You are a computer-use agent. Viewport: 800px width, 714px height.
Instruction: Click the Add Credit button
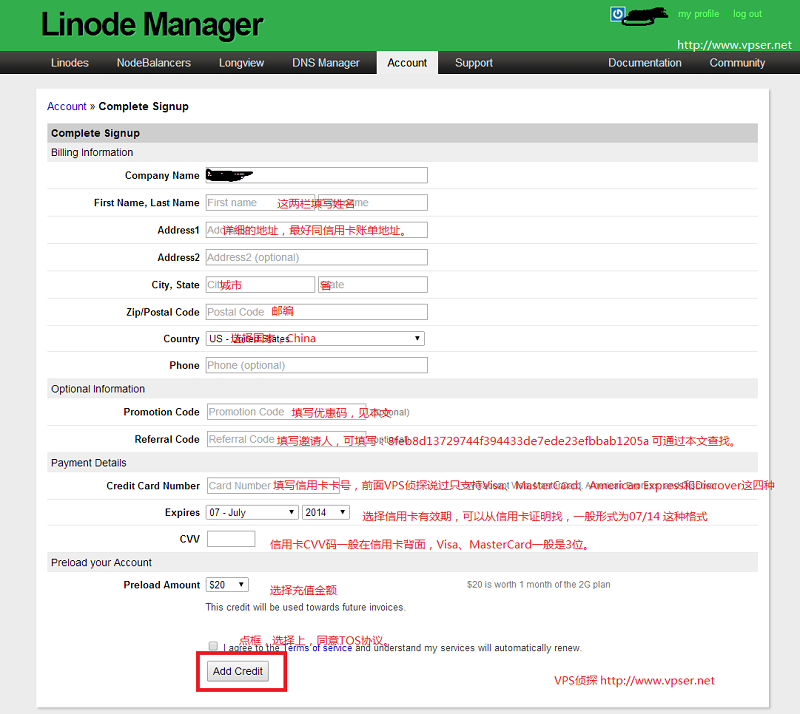(238, 671)
